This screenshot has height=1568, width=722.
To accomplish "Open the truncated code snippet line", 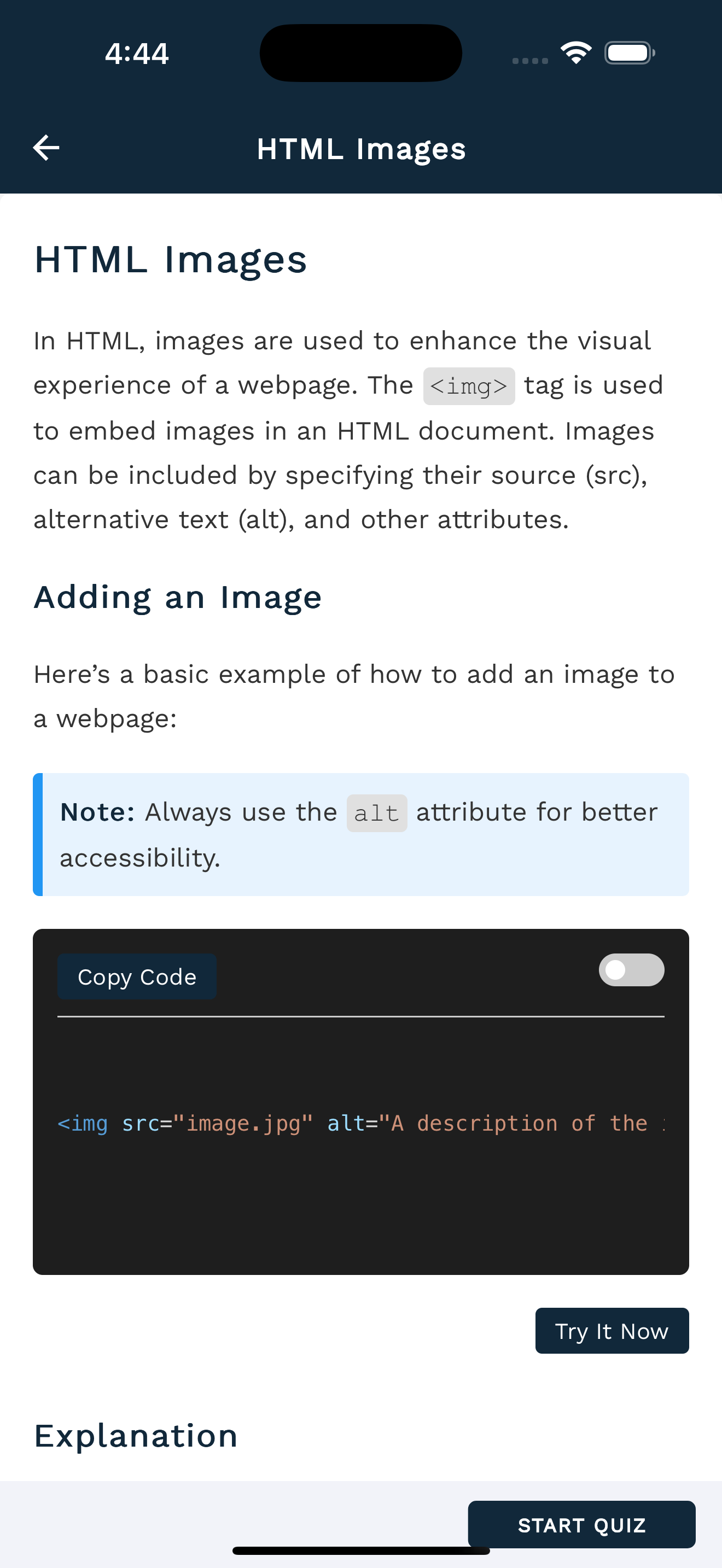I will pos(360,1123).
